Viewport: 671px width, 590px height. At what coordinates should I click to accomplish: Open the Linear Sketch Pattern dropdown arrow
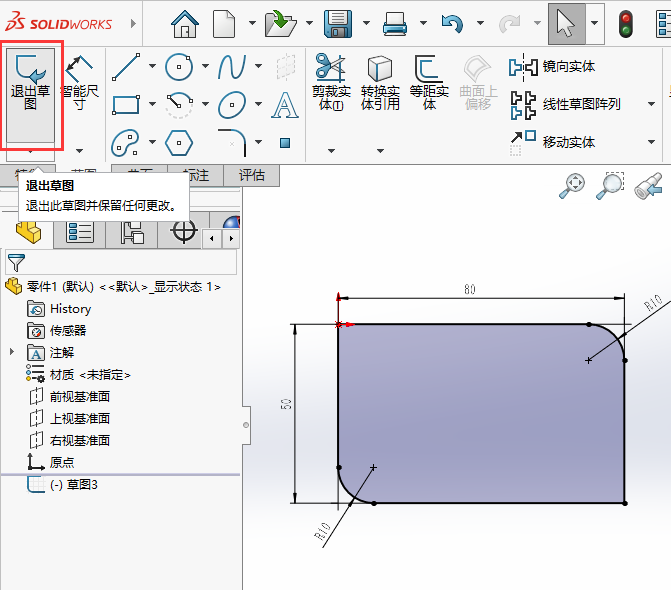pyautogui.click(x=651, y=104)
